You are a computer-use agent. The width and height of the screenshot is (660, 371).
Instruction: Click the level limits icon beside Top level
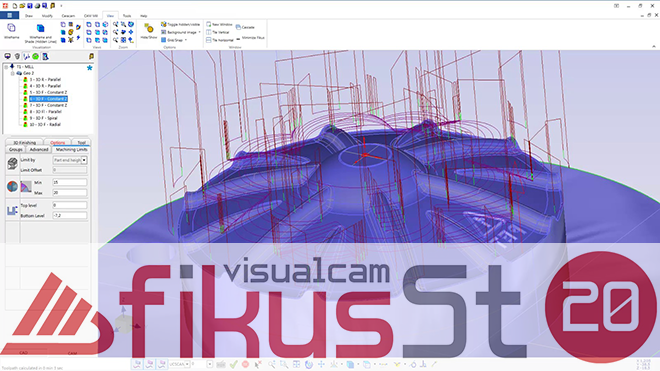click(x=12, y=210)
